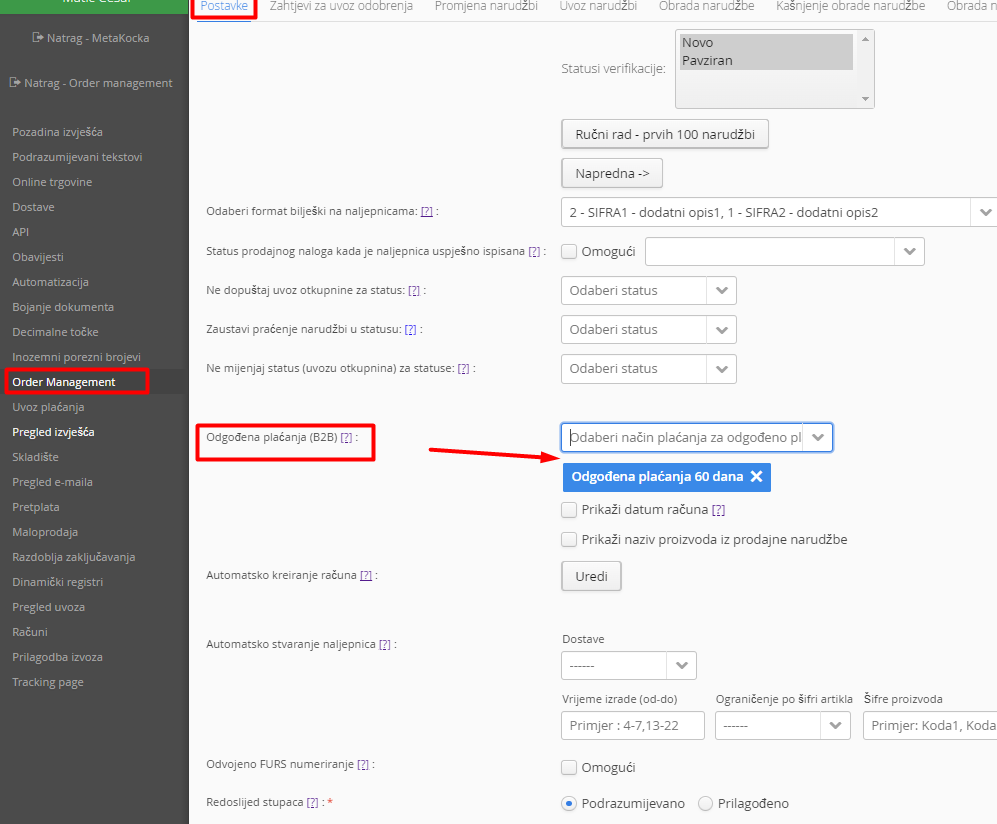Open Skladište in sidebar
This screenshot has height=824, width=997.
[35, 457]
